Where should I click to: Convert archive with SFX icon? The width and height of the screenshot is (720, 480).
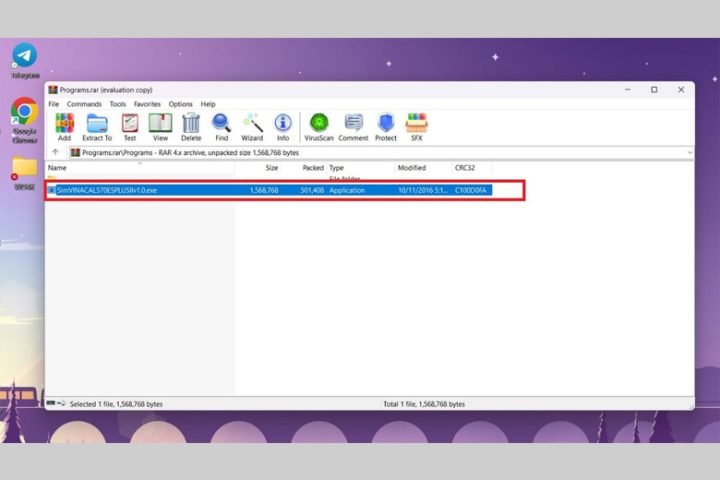tap(417, 125)
